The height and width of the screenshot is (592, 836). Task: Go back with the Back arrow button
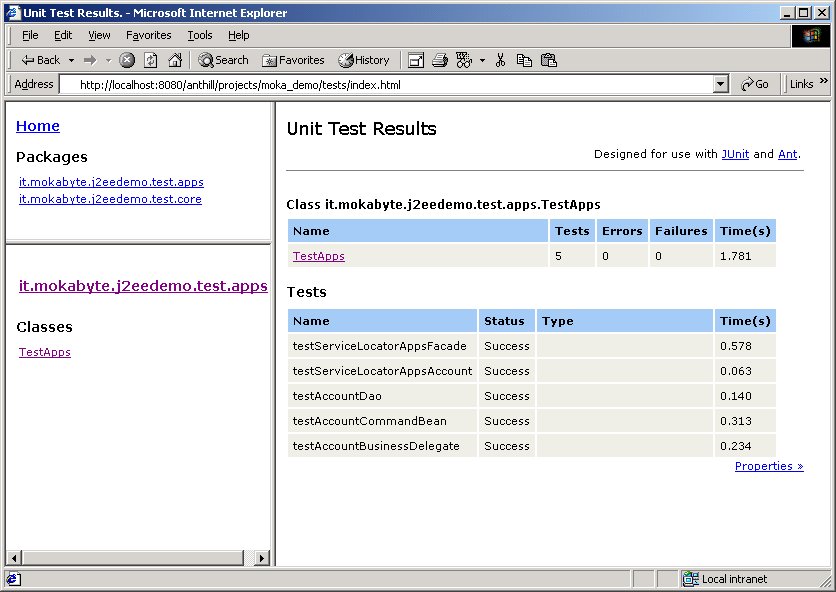(x=41, y=60)
